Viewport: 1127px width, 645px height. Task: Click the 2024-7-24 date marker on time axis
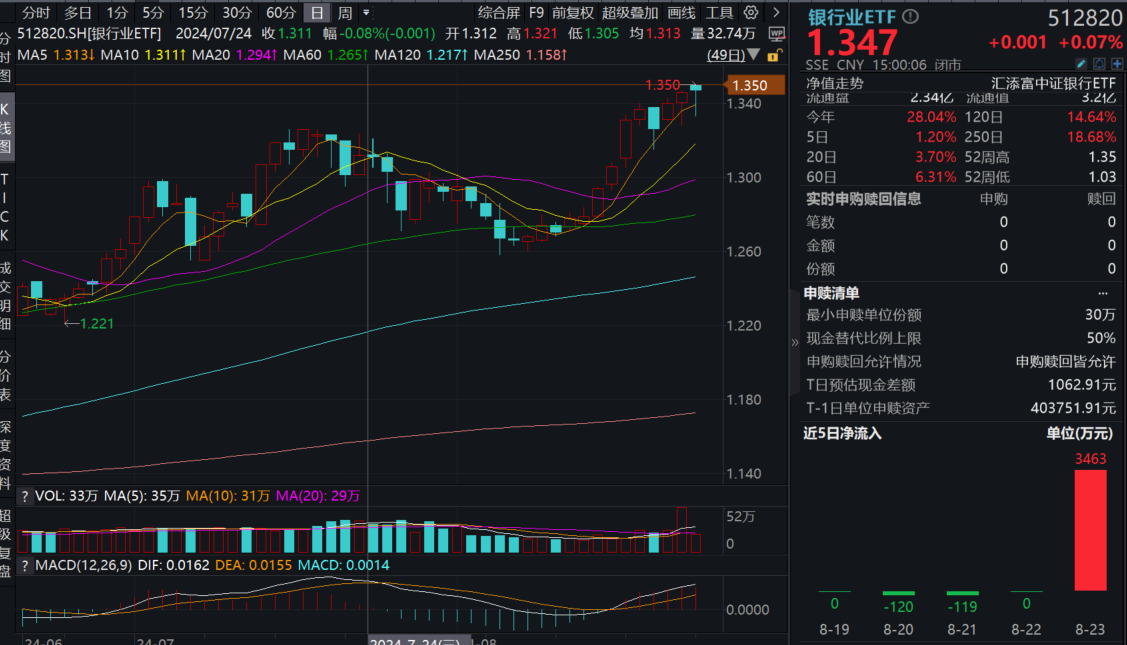pos(418,640)
